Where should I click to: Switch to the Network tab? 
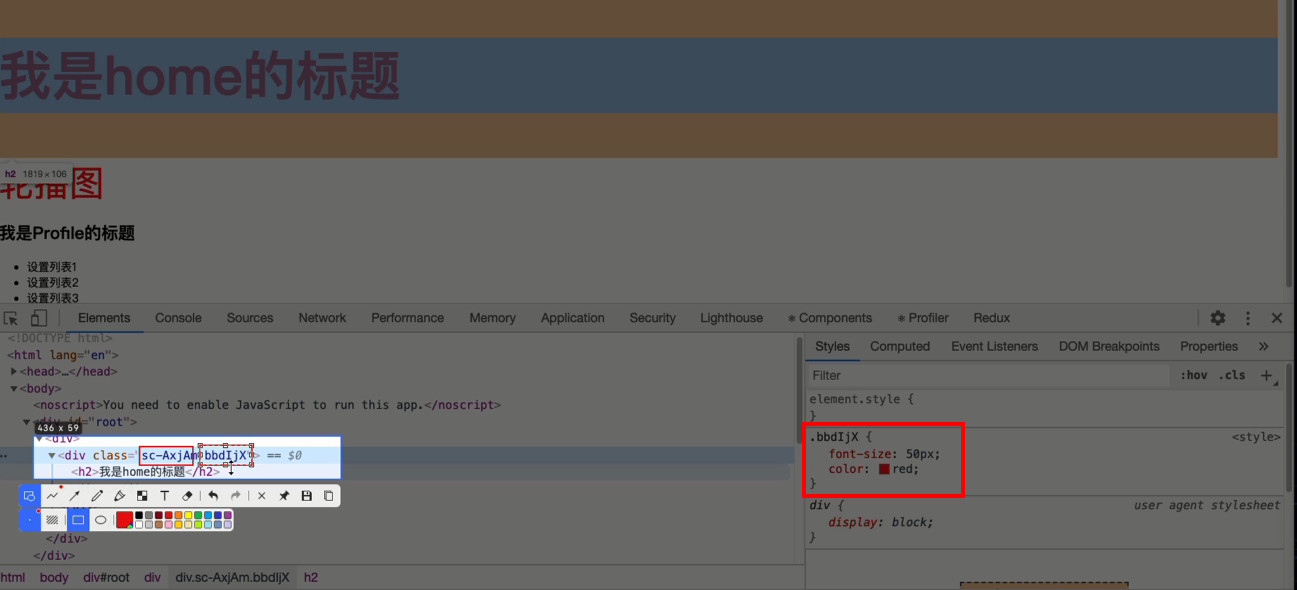tap(322, 318)
